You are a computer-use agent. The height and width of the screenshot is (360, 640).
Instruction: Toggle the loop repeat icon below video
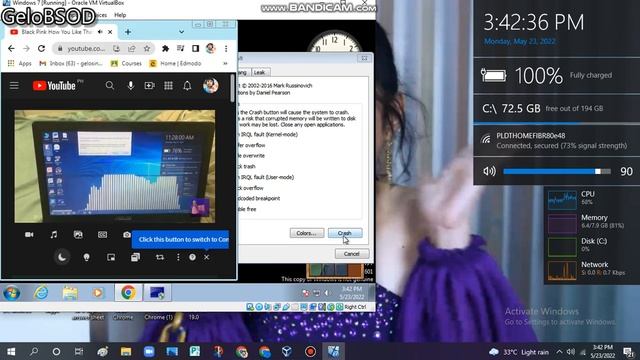coord(160,257)
